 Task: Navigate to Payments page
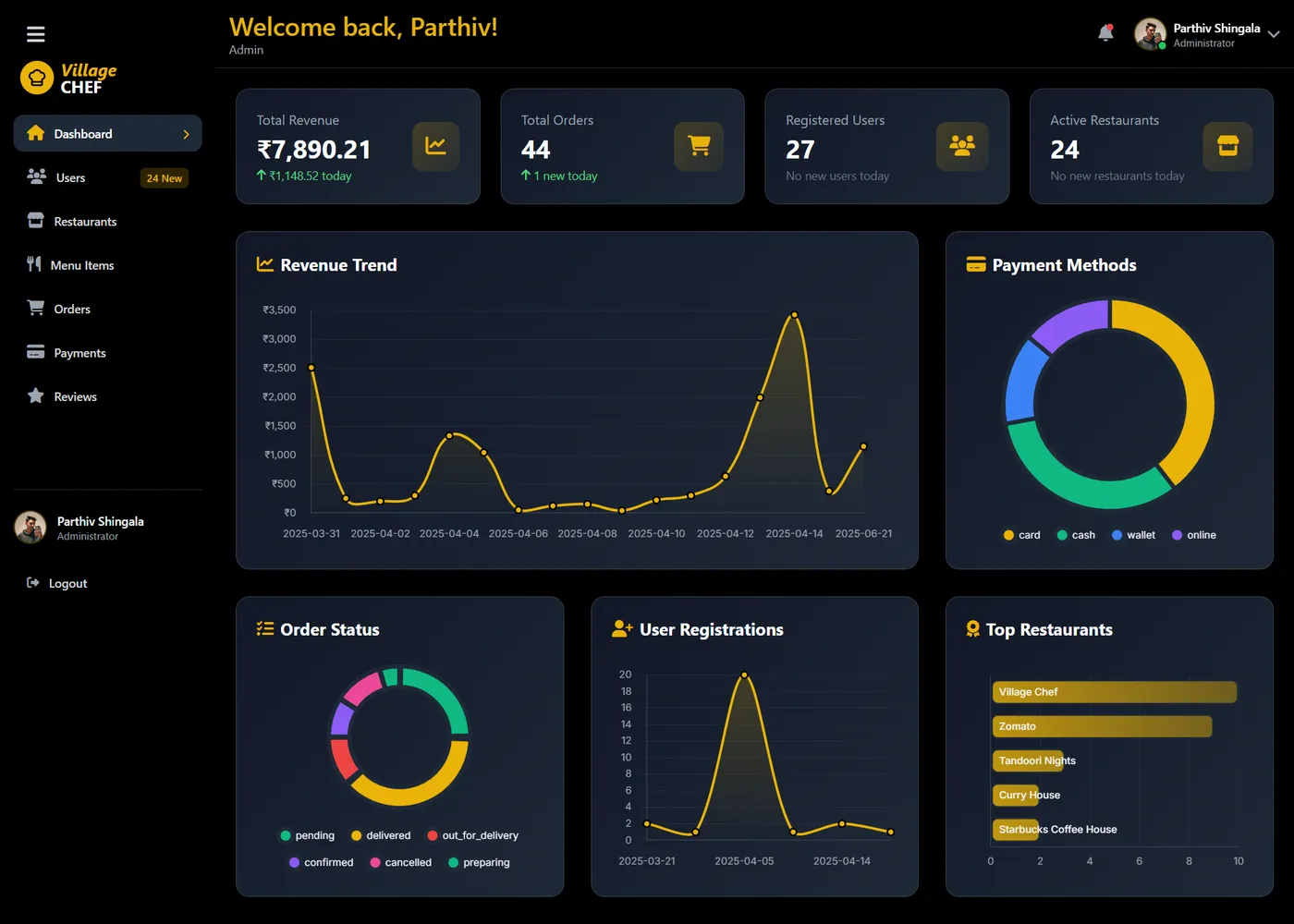click(107, 353)
